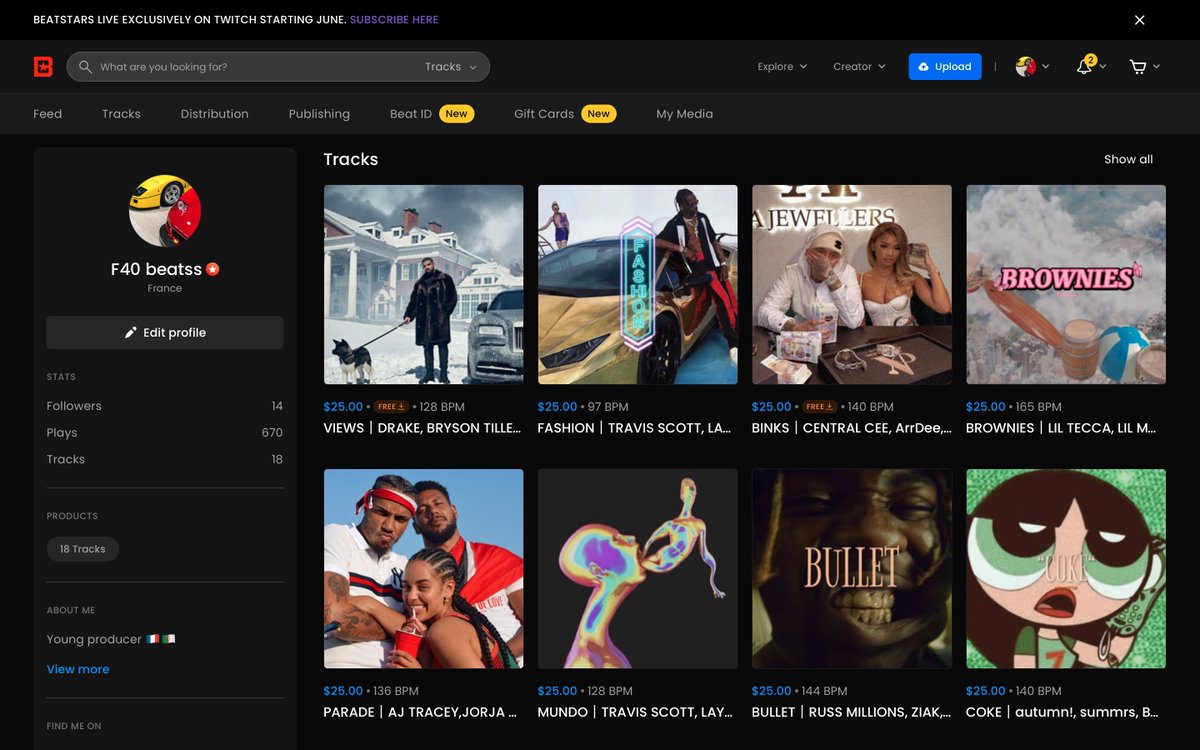Click the MUNDO | TRAVIS SCOTT title
The height and width of the screenshot is (750, 1200).
pos(635,712)
